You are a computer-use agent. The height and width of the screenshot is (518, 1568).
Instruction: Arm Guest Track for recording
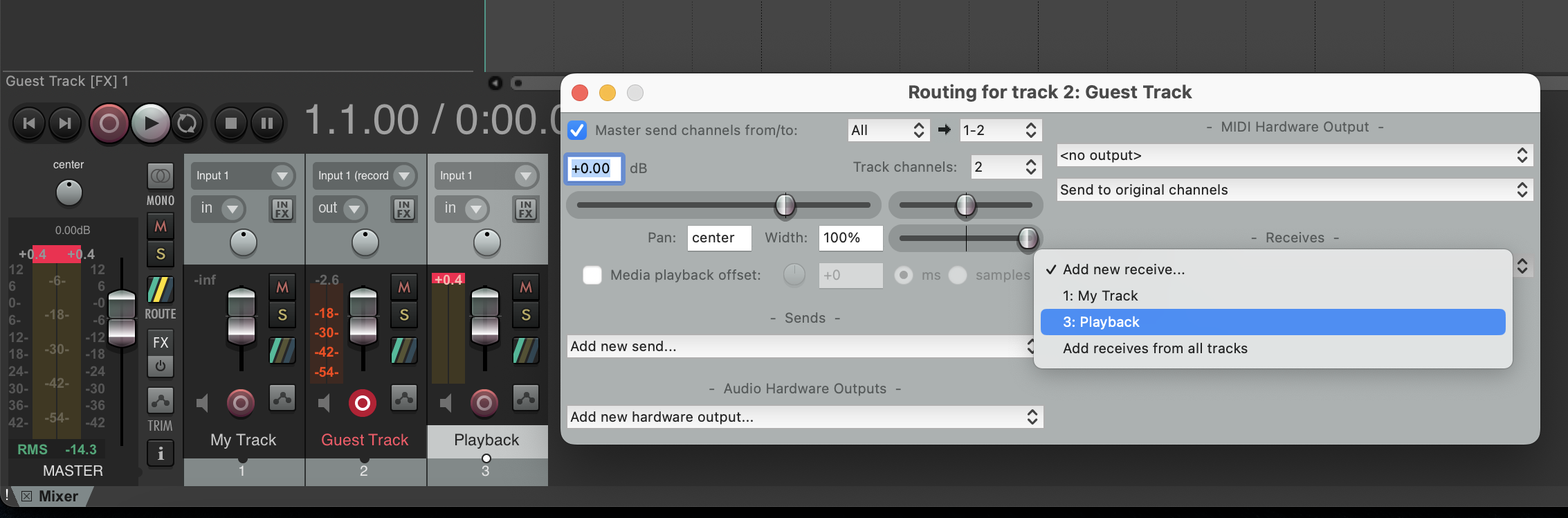[x=363, y=402]
